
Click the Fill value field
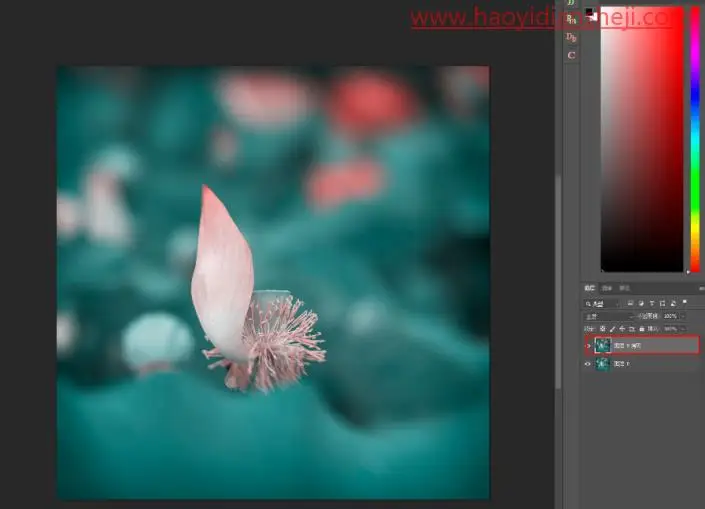(x=670, y=329)
